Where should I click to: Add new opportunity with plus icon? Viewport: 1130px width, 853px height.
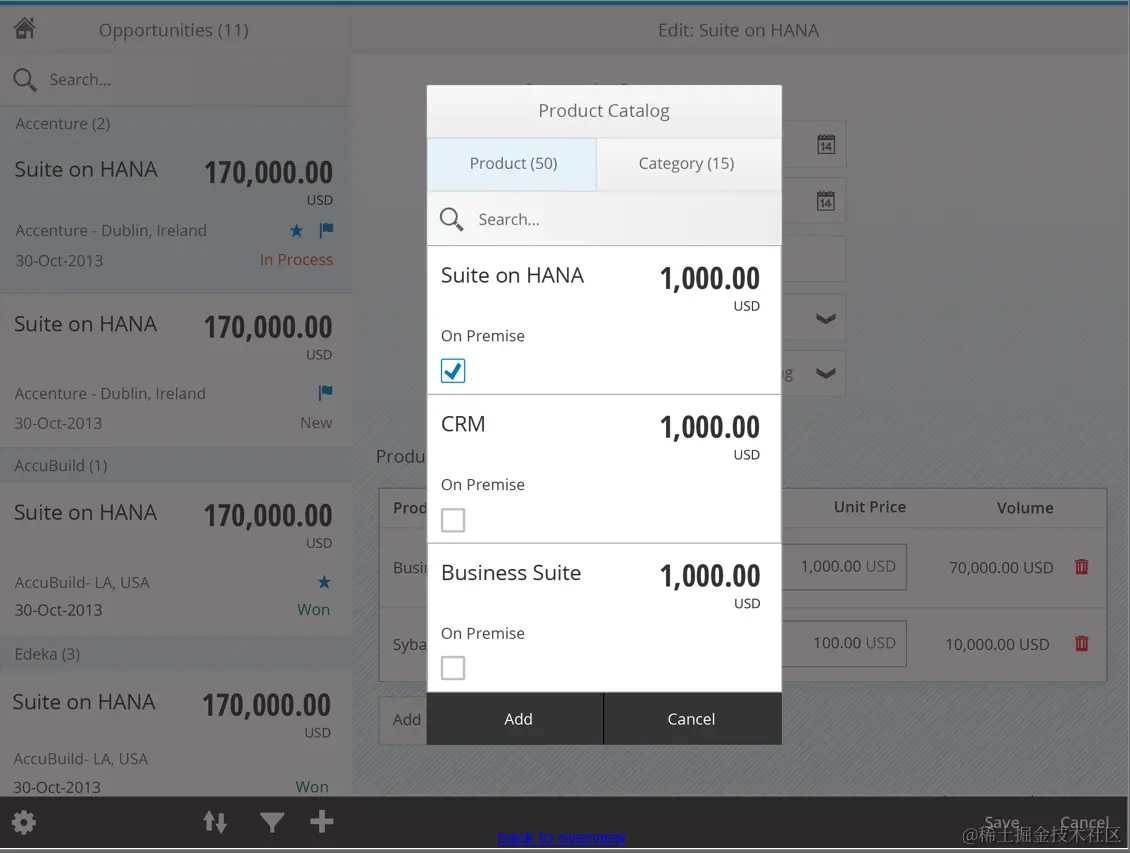321,821
